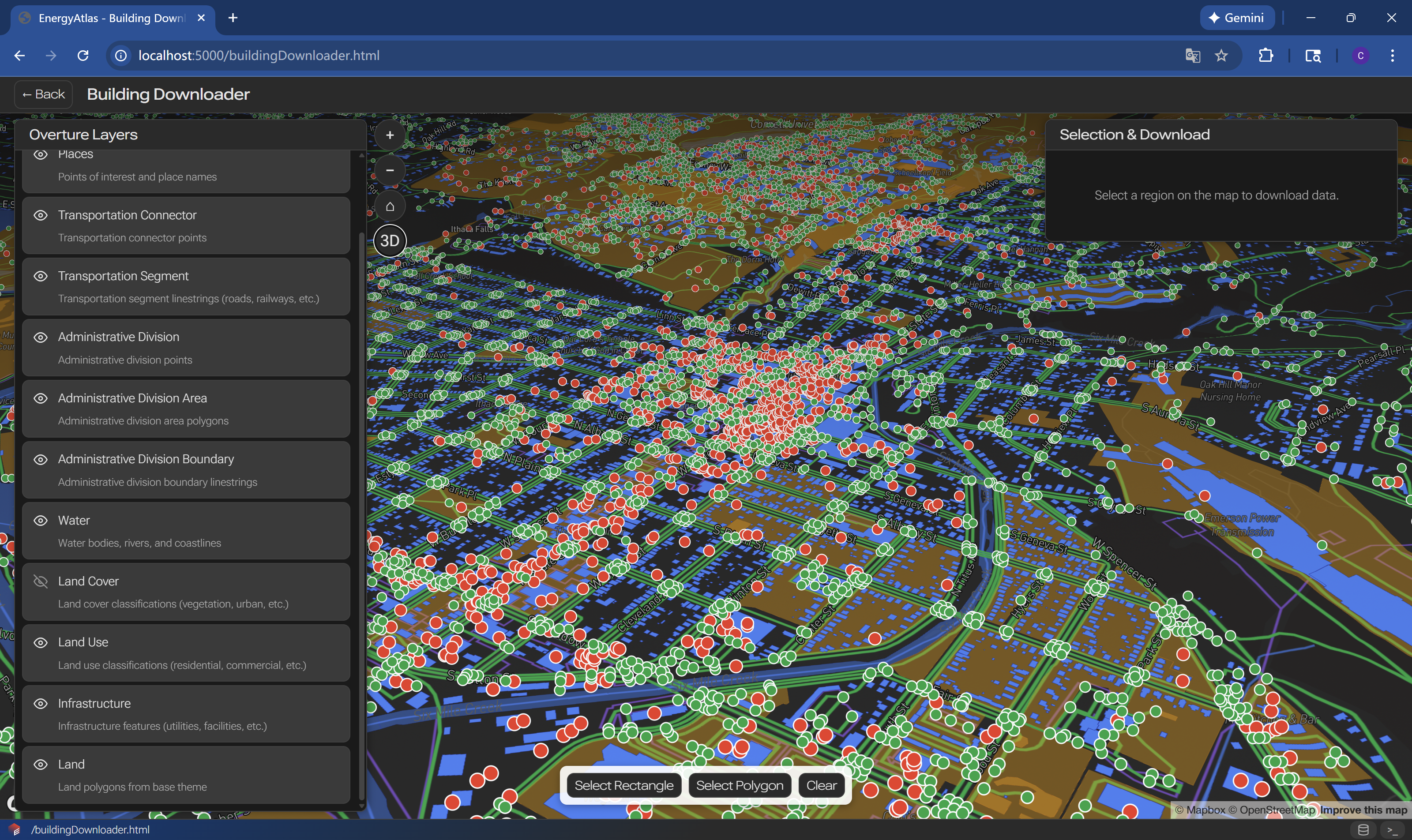
Task: Open the browser extensions menu
Action: (x=1266, y=56)
